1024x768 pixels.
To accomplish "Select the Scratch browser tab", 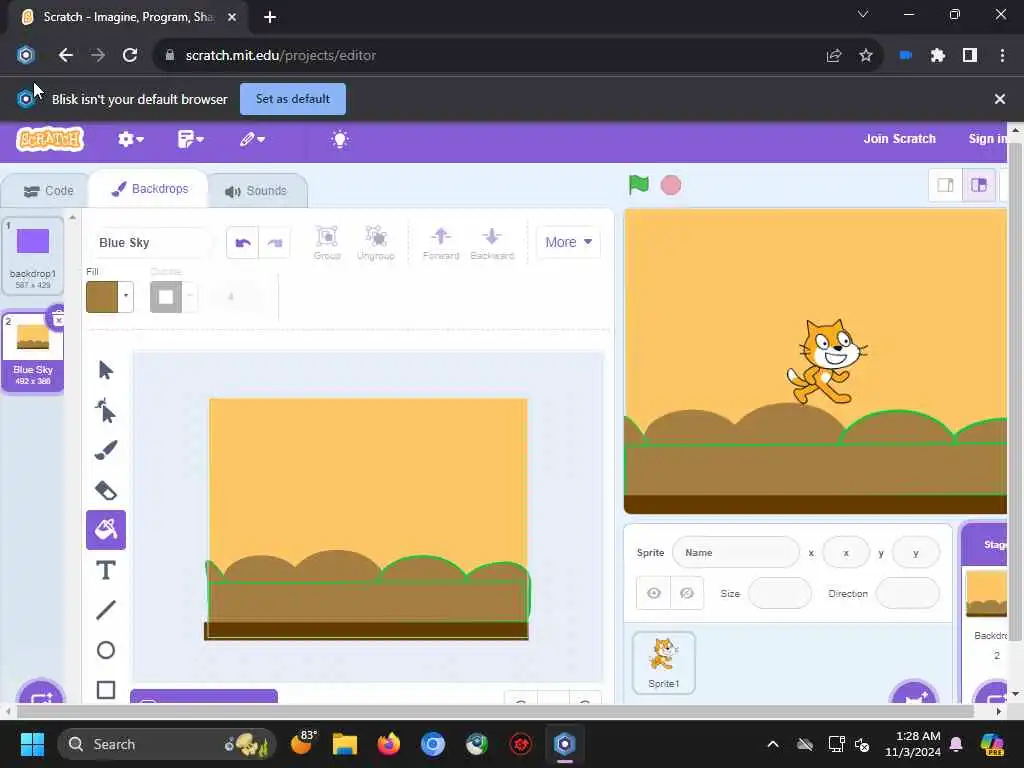I will click(x=128, y=17).
